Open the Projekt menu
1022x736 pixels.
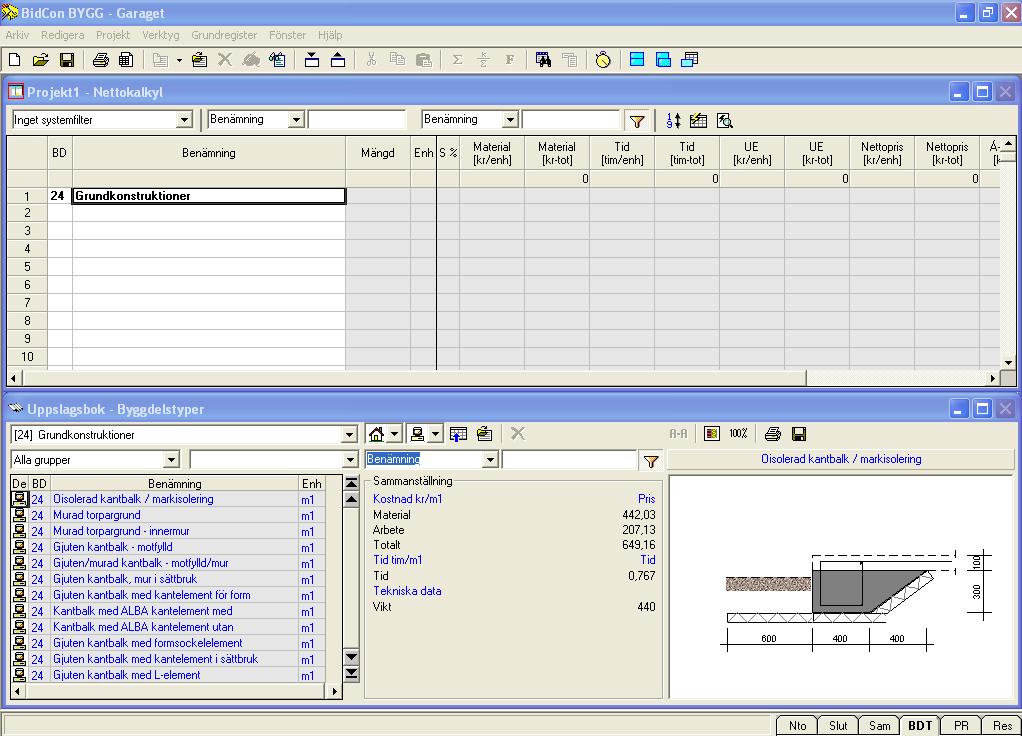tap(113, 35)
